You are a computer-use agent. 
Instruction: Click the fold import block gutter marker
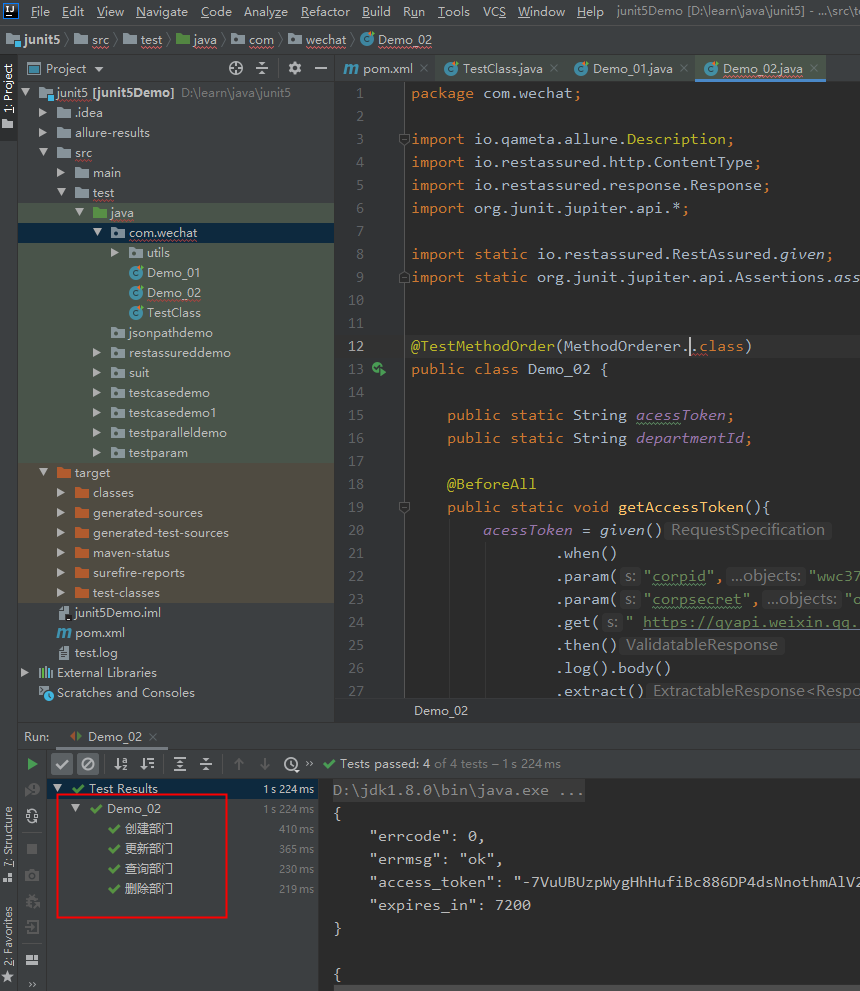(x=404, y=139)
